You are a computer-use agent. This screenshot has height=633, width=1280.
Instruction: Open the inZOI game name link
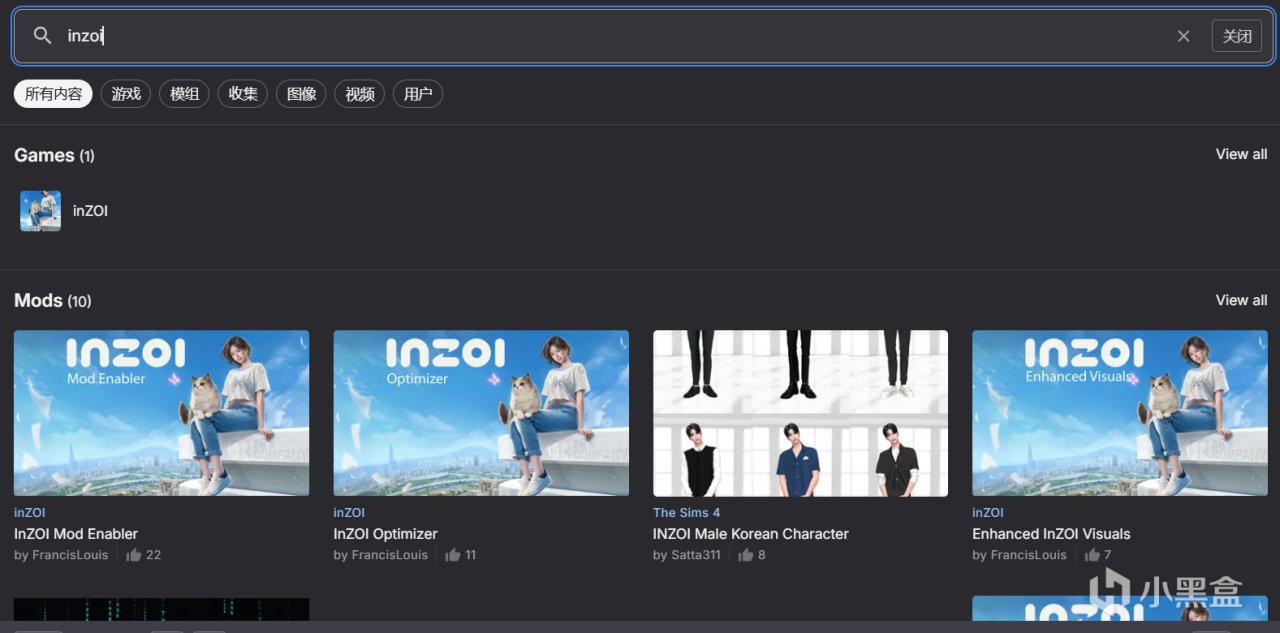click(90, 211)
